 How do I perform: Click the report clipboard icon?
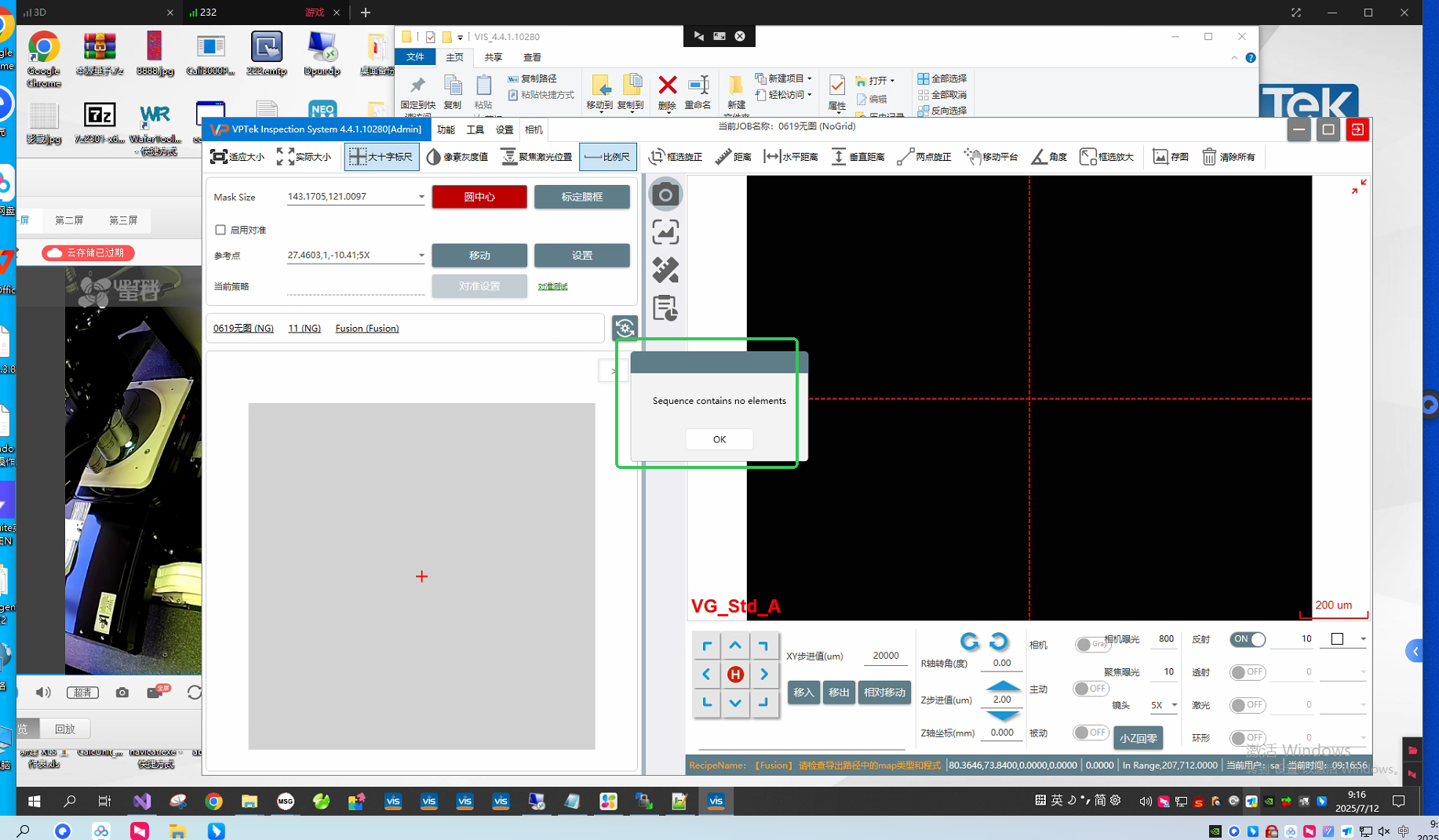(x=665, y=307)
